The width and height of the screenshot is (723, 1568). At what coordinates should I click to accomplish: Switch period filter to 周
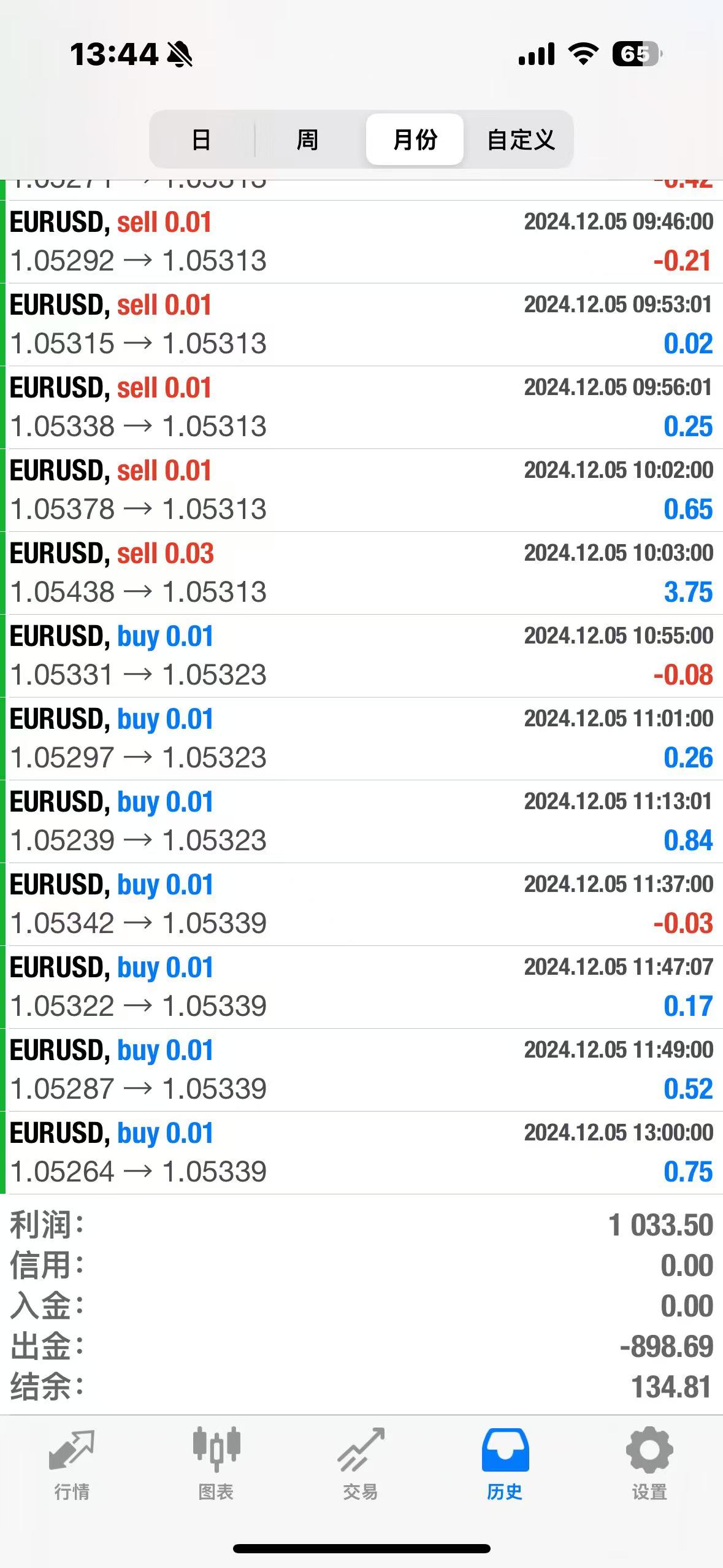(307, 140)
